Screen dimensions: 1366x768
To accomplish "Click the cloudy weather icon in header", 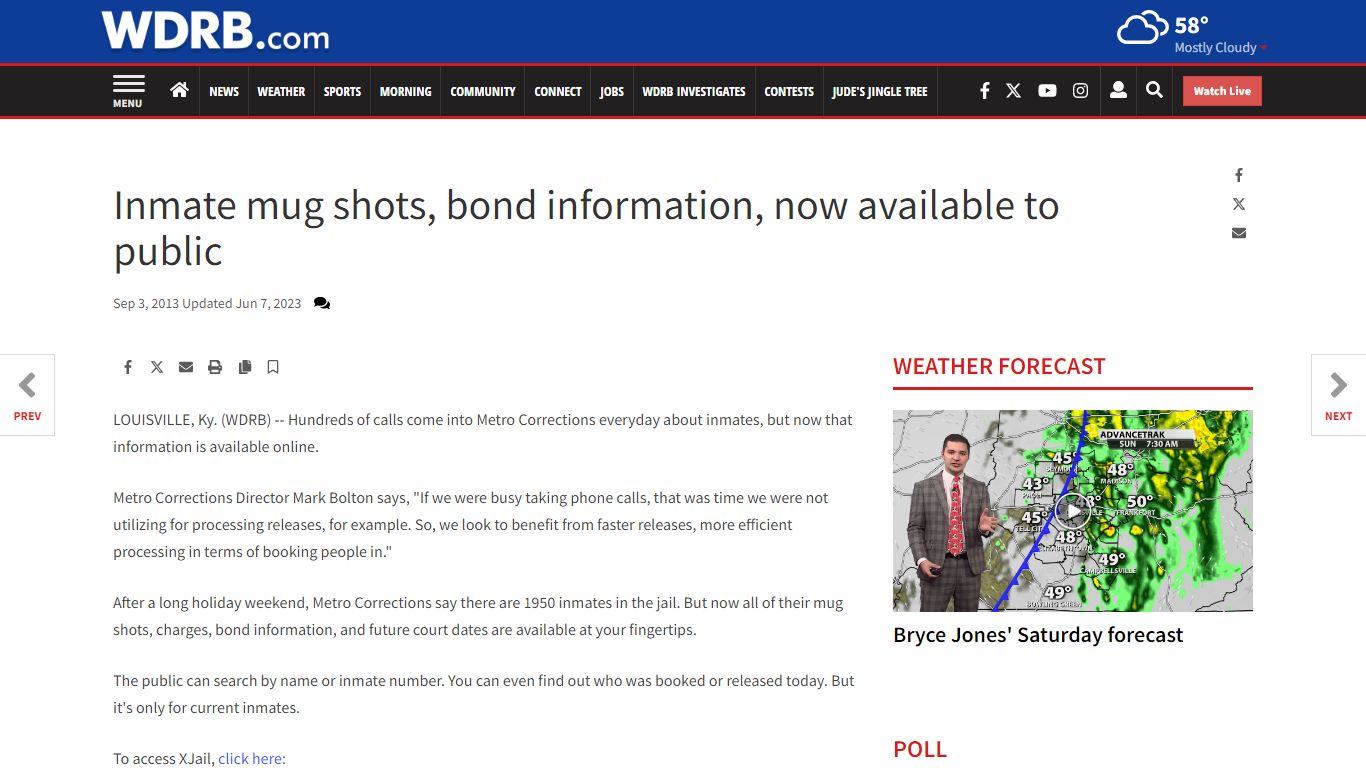I will click(1142, 28).
